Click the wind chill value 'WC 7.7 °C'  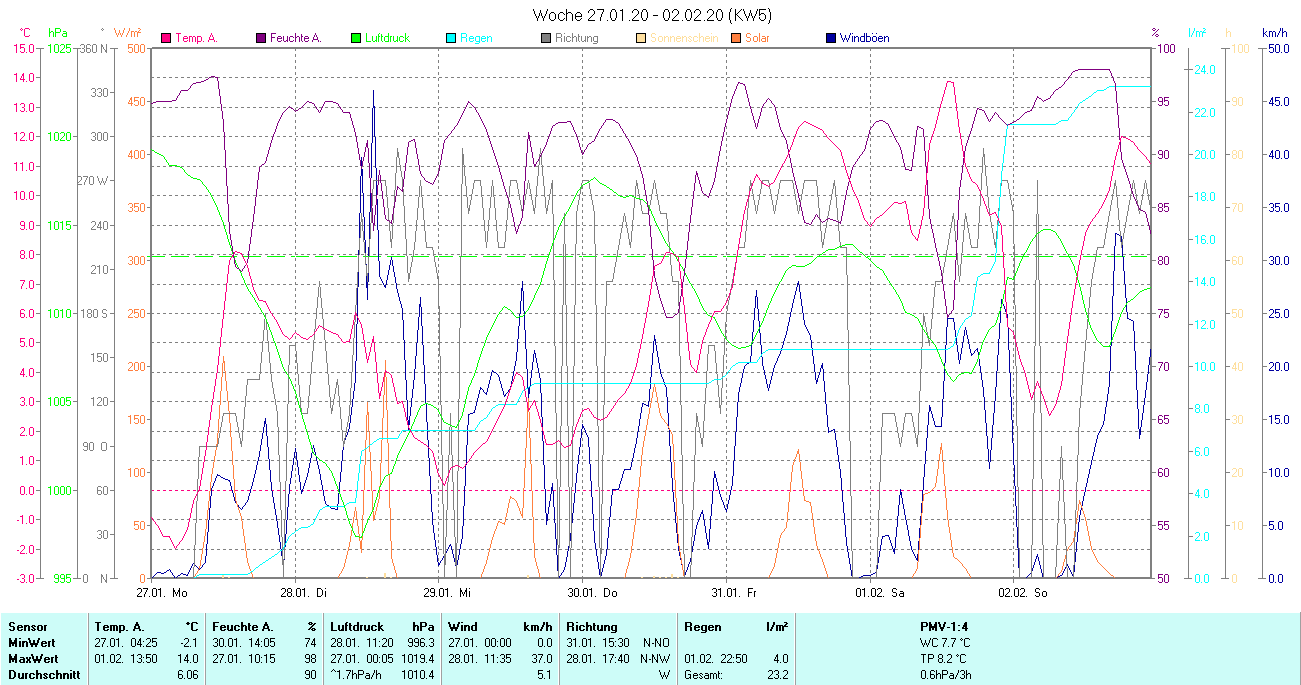point(945,643)
